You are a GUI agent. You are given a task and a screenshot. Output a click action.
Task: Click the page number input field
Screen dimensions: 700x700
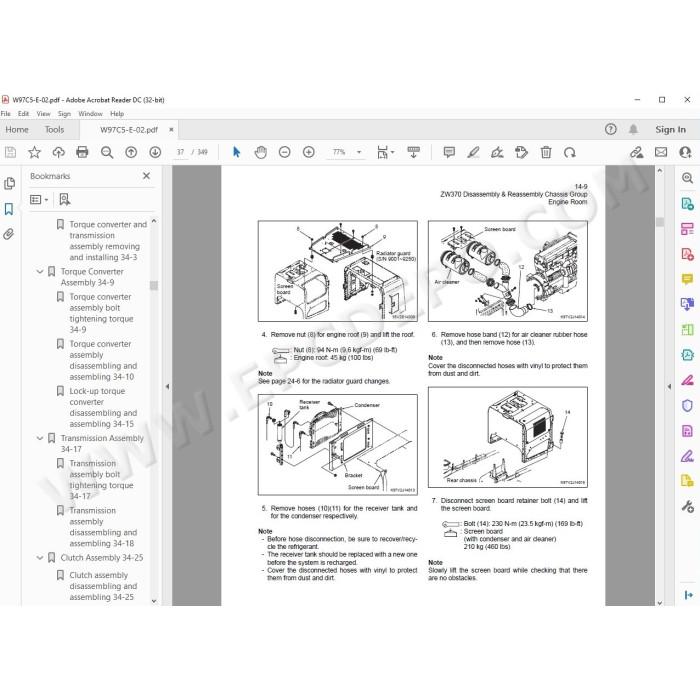tap(180, 152)
